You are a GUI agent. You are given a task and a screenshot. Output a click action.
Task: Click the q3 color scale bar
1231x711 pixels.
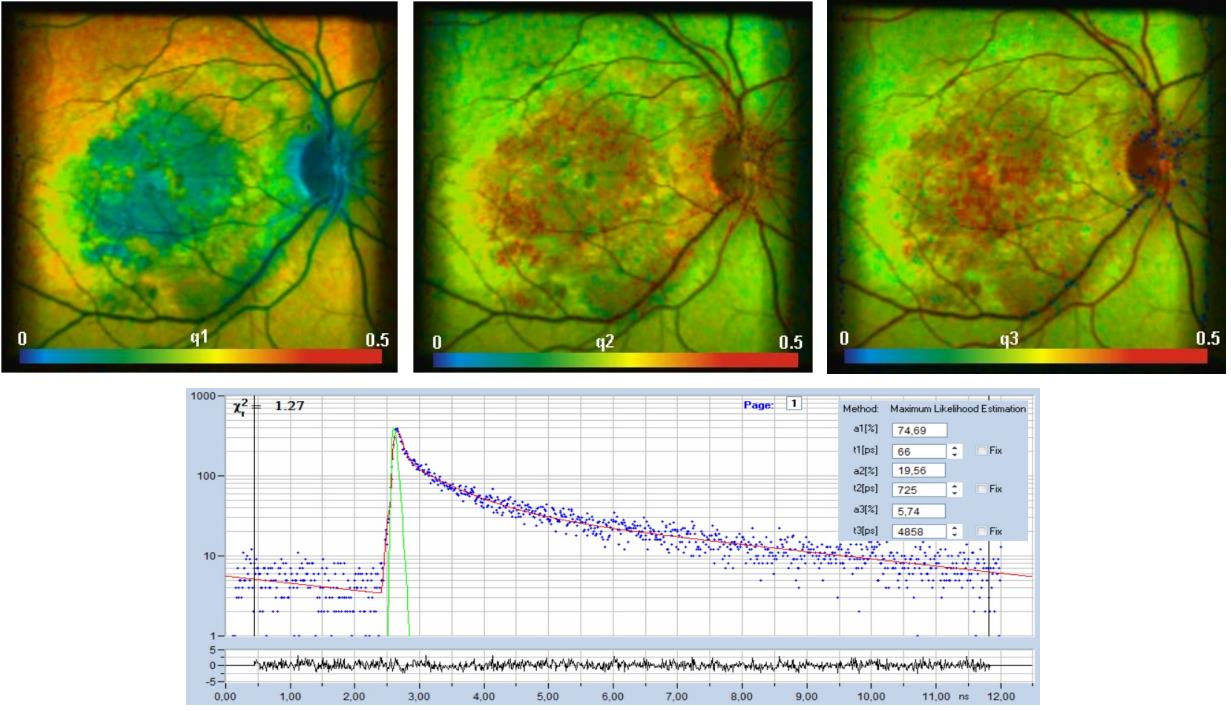tap(1025, 356)
